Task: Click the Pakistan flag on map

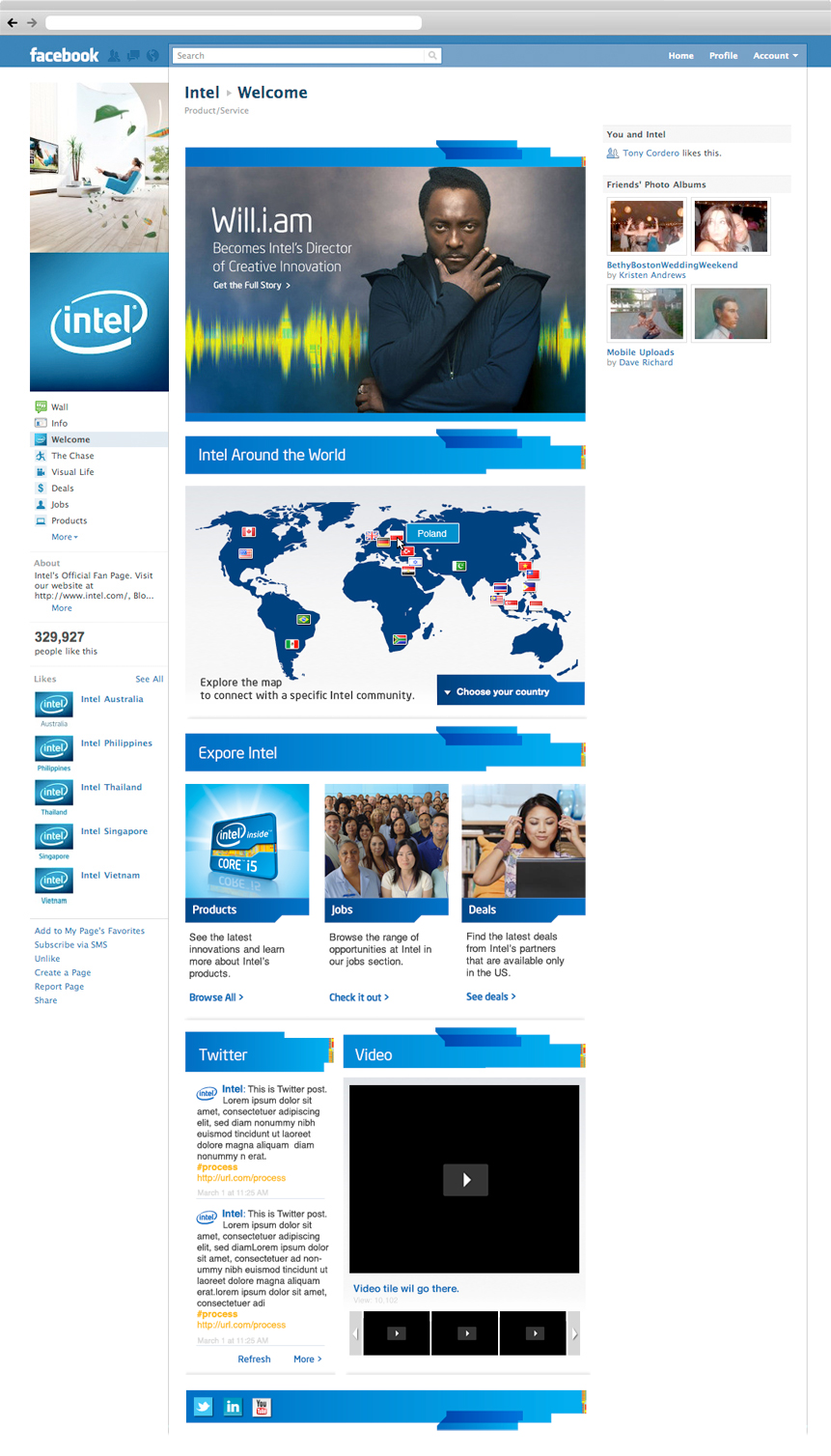Action: click(459, 566)
